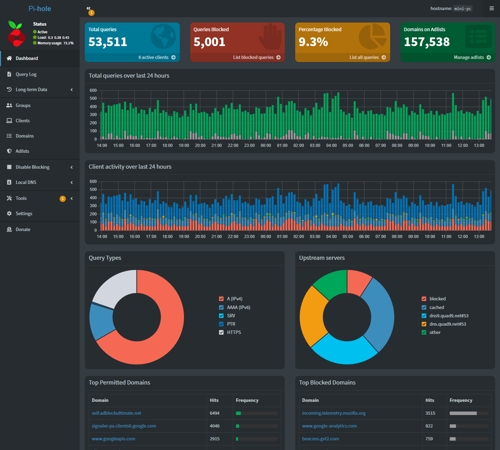The height and width of the screenshot is (450, 500).
Task: Open the Pi-hole title link
Action: [x=40, y=9]
